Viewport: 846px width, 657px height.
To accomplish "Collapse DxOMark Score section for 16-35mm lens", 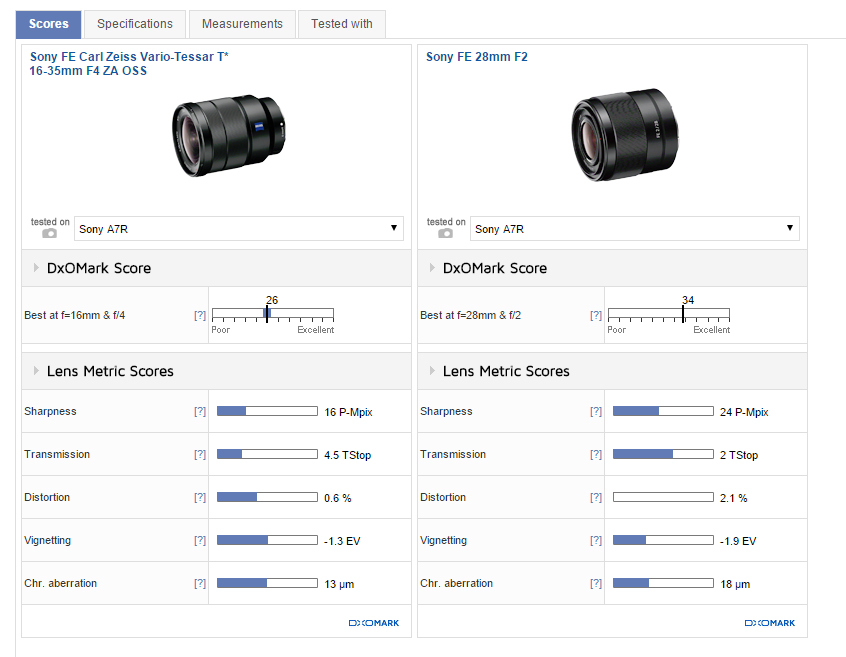I will click(x=36, y=268).
